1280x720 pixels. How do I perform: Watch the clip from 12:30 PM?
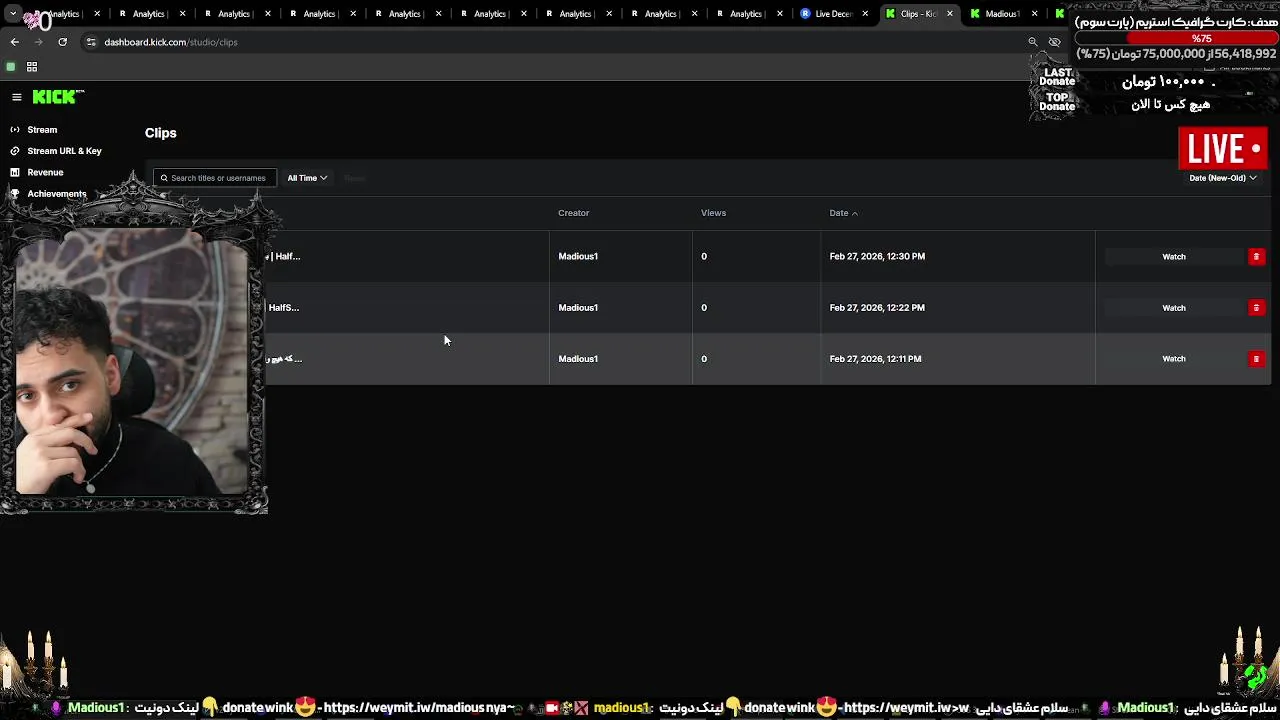(1174, 257)
